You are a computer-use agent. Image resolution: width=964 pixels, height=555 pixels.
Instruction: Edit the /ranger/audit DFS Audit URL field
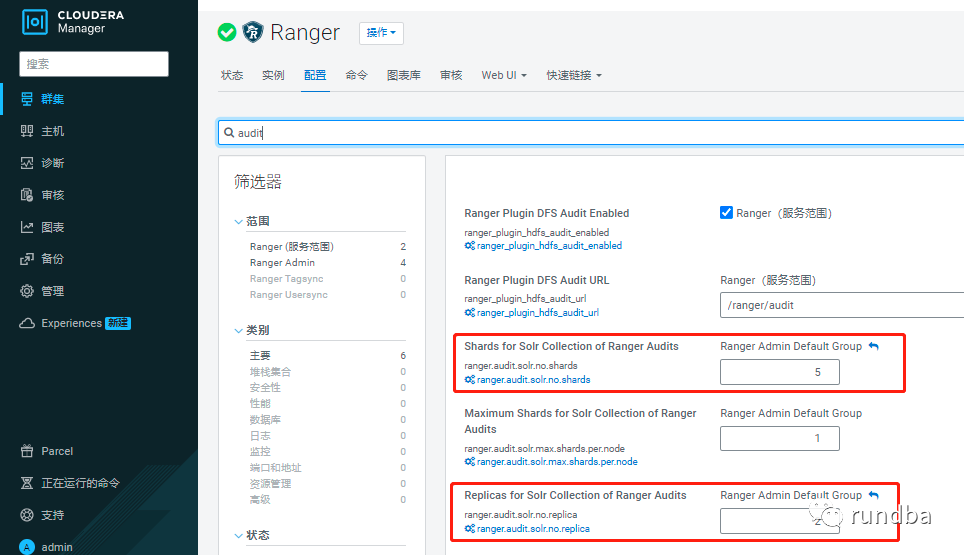tap(842, 305)
